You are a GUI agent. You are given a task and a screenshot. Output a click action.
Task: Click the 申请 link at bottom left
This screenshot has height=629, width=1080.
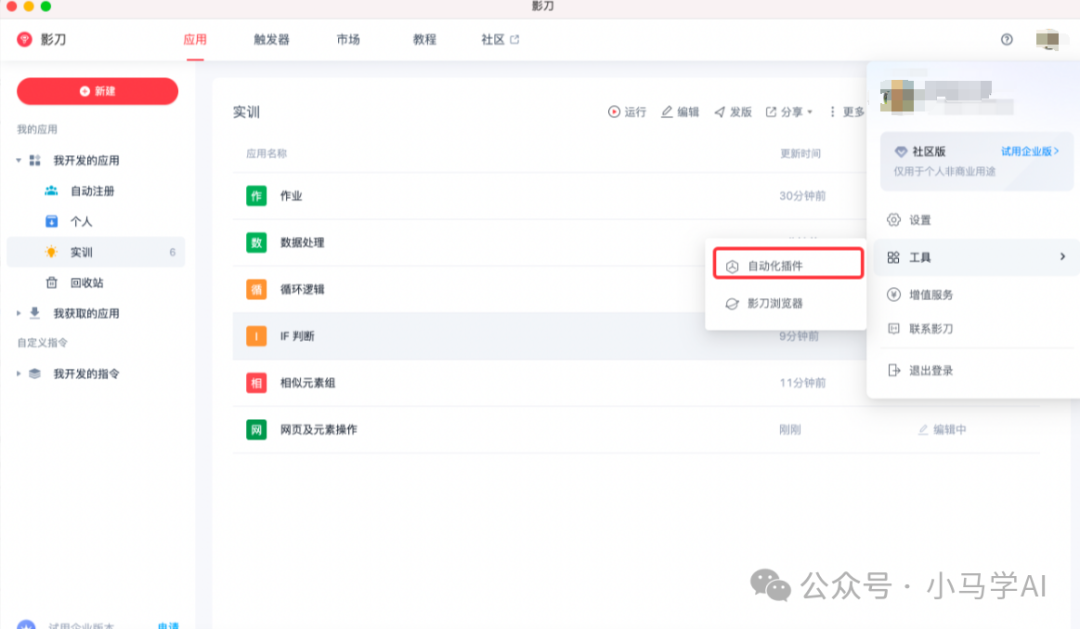[168, 626]
